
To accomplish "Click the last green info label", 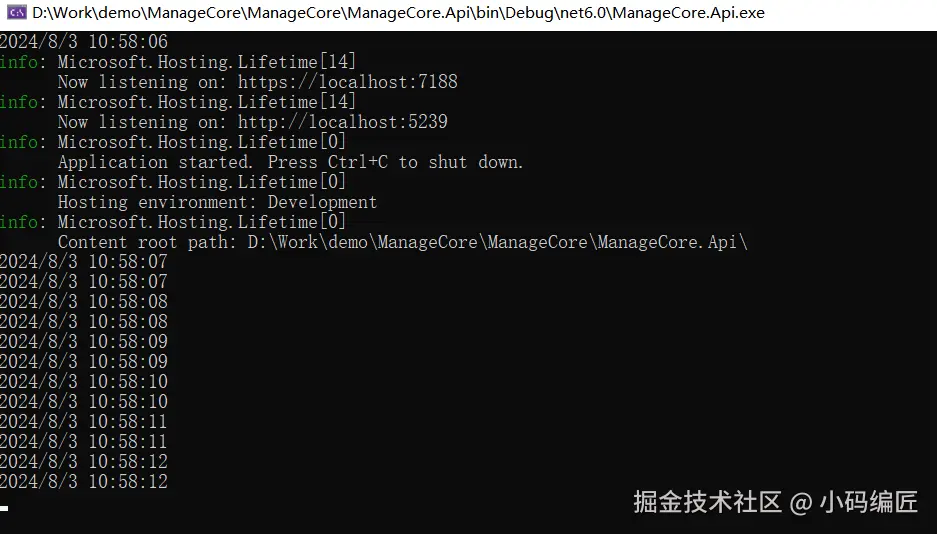I will click(x=21, y=222).
